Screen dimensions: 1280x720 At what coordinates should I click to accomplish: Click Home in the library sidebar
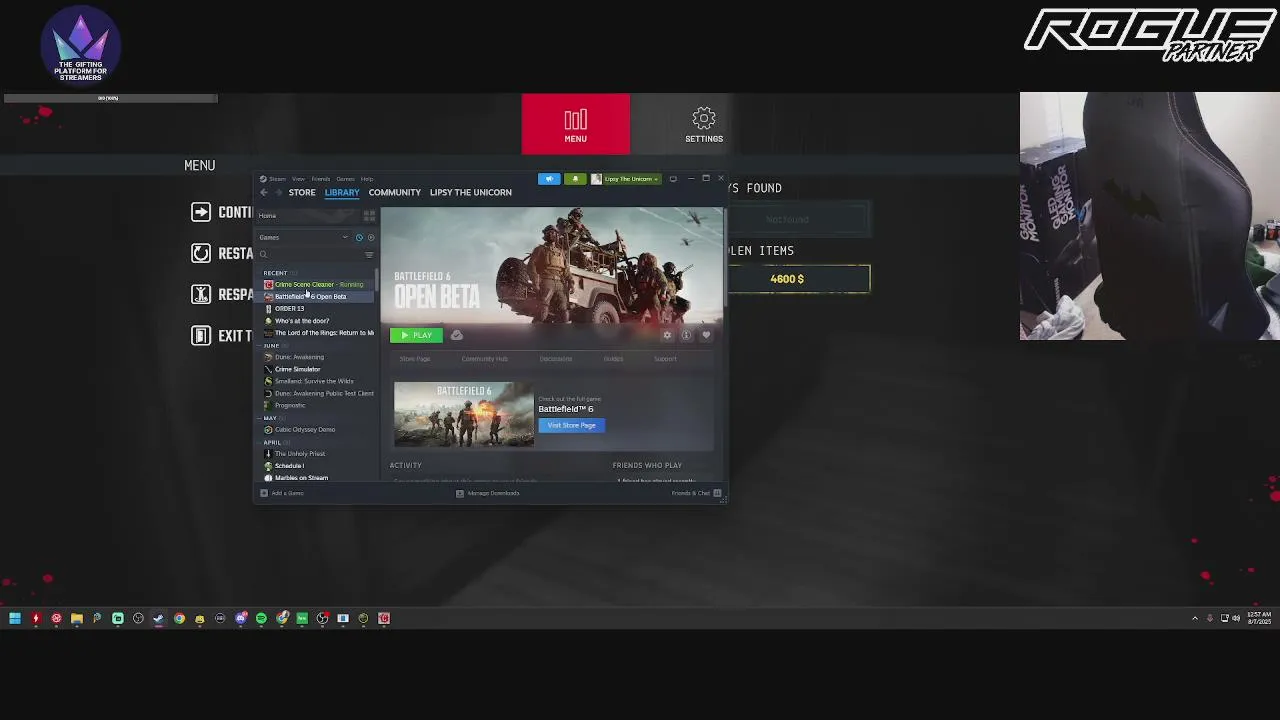pos(267,216)
